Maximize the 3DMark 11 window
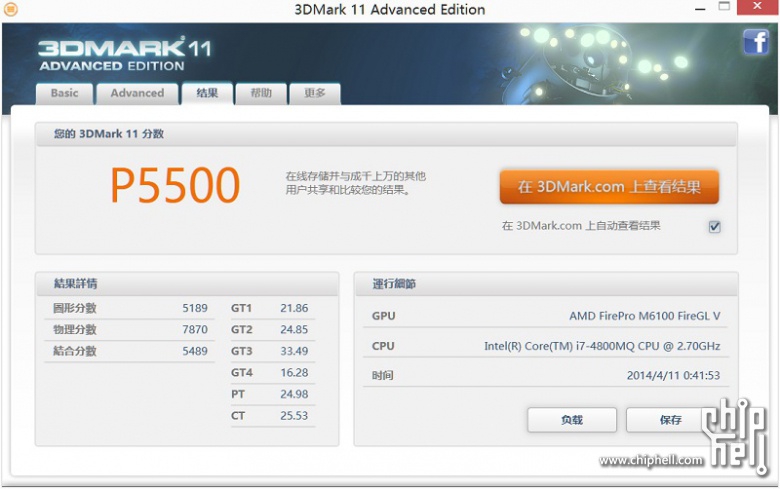Screen dimensions: 780x489 (x=724, y=7)
